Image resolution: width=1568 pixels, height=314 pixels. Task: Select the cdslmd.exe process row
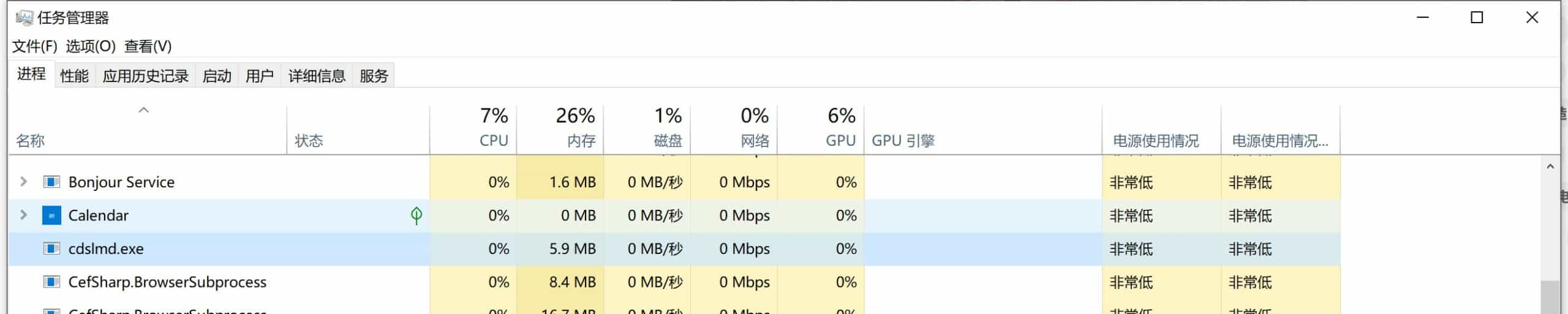(674, 249)
